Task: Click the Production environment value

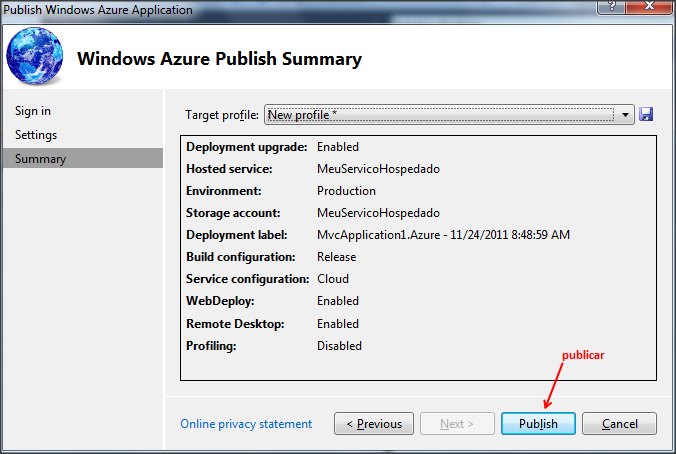Action: coord(346,191)
